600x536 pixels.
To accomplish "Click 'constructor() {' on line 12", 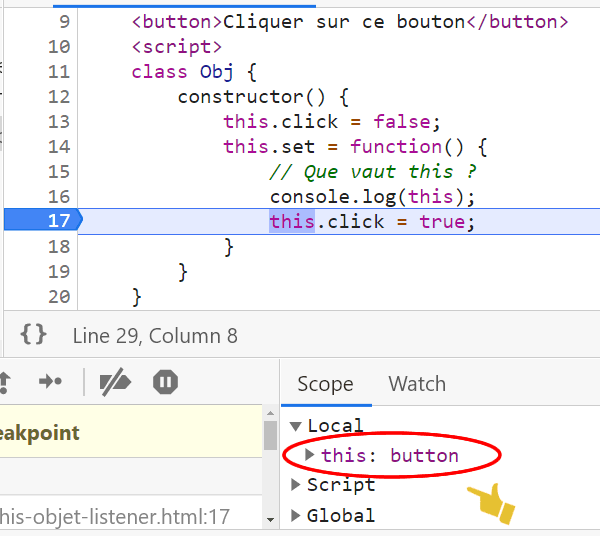I will click(x=263, y=97).
